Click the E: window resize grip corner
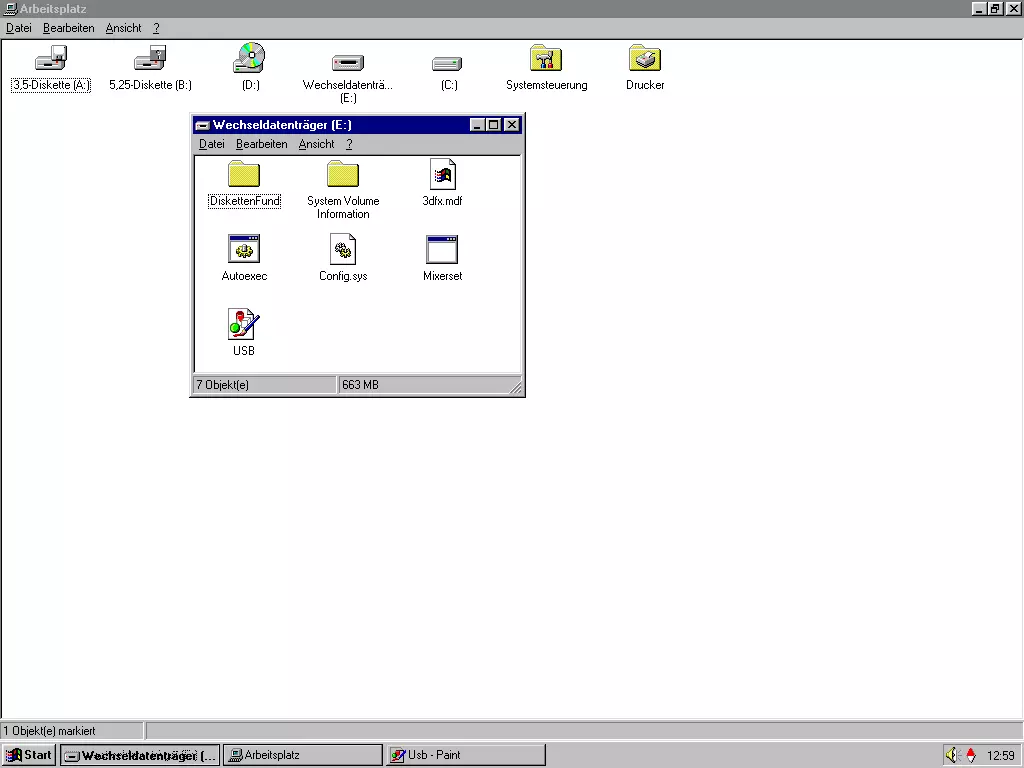This screenshot has width=1024, height=768. point(516,388)
